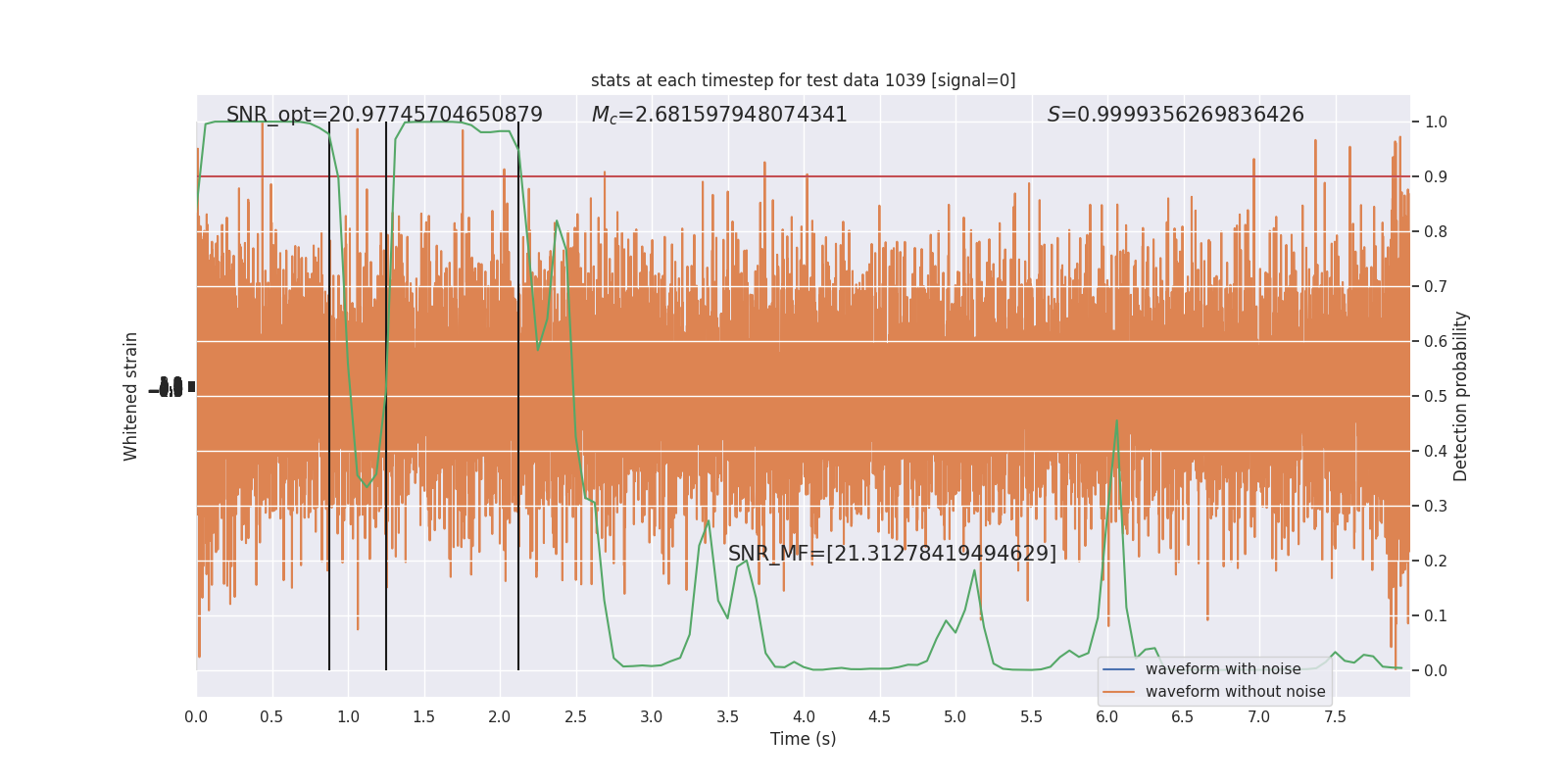Click the "Detection probability" axis label
The width and height of the screenshot is (1568, 784).
[x=1461, y=396]
